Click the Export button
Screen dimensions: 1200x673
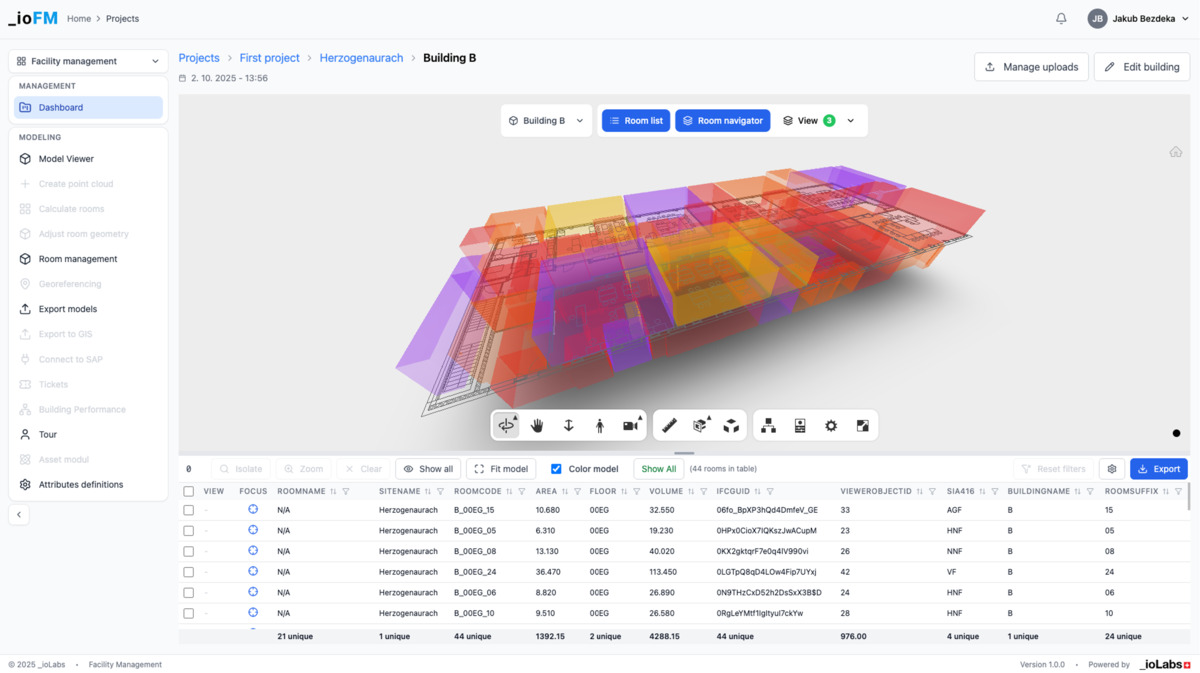pyautogui.click(x=1158, y=469)
